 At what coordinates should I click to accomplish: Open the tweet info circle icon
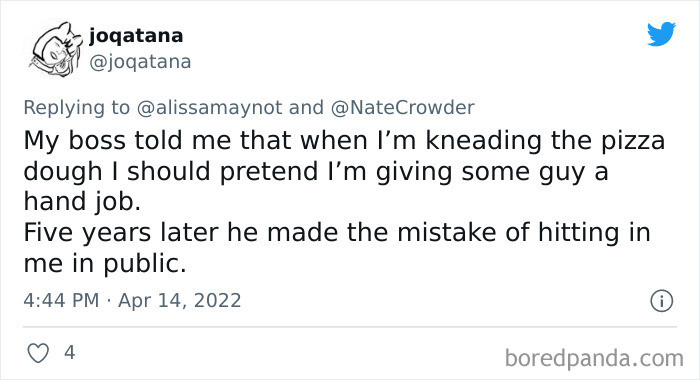[x=661, y=301]
